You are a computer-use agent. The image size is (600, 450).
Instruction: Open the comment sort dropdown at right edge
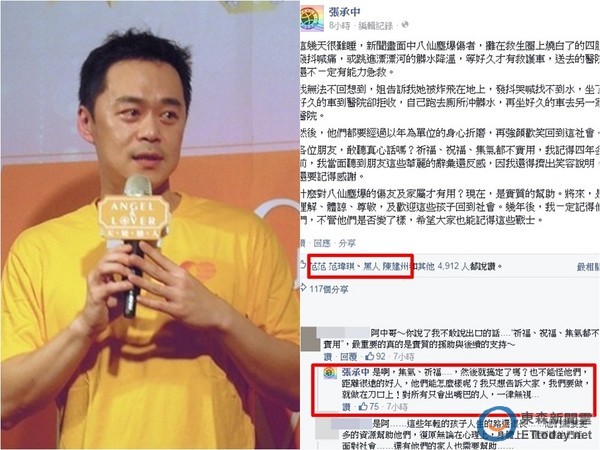(x=589, y=267)
